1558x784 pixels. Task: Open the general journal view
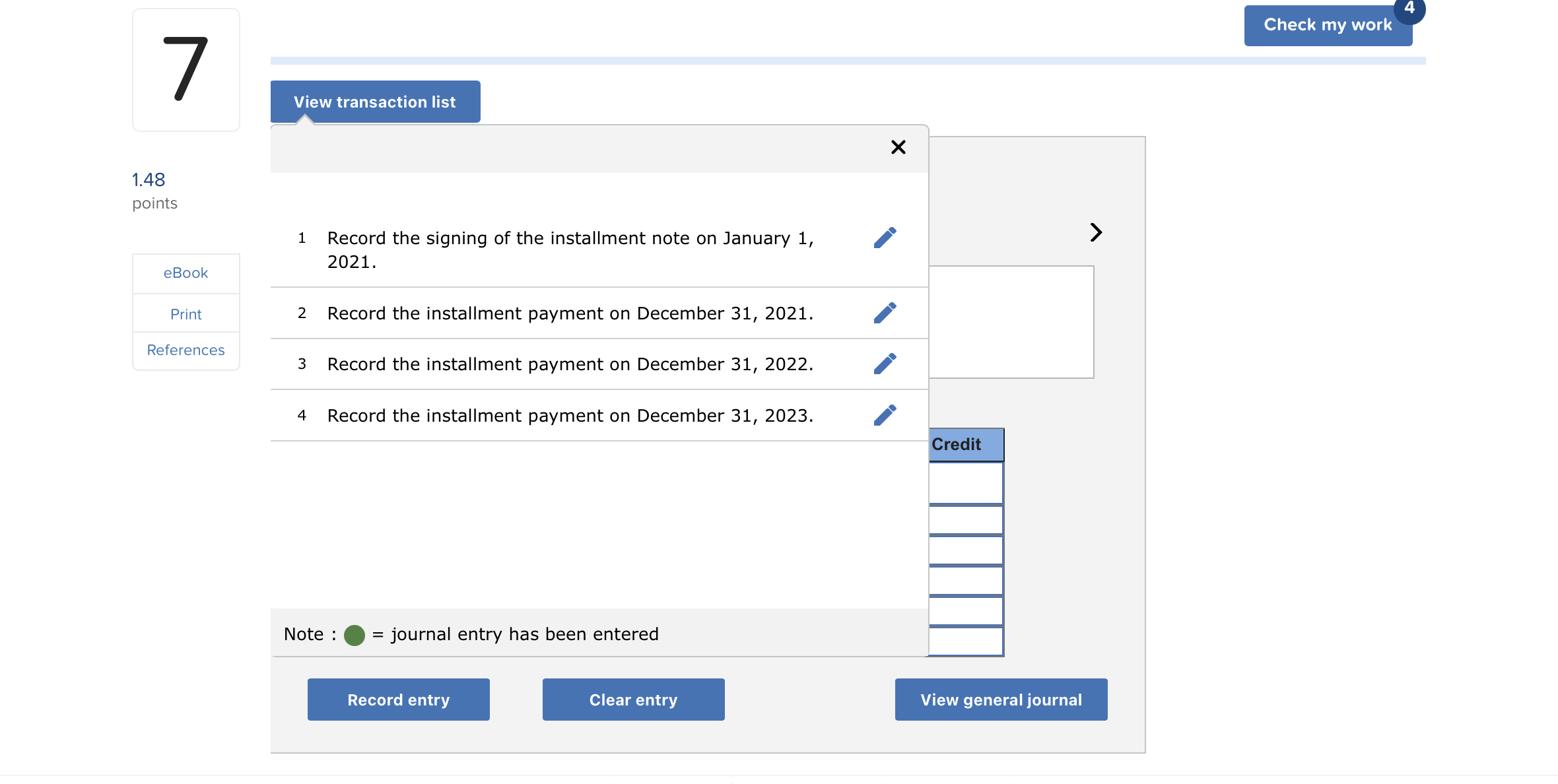click(x=1001, y=700)
